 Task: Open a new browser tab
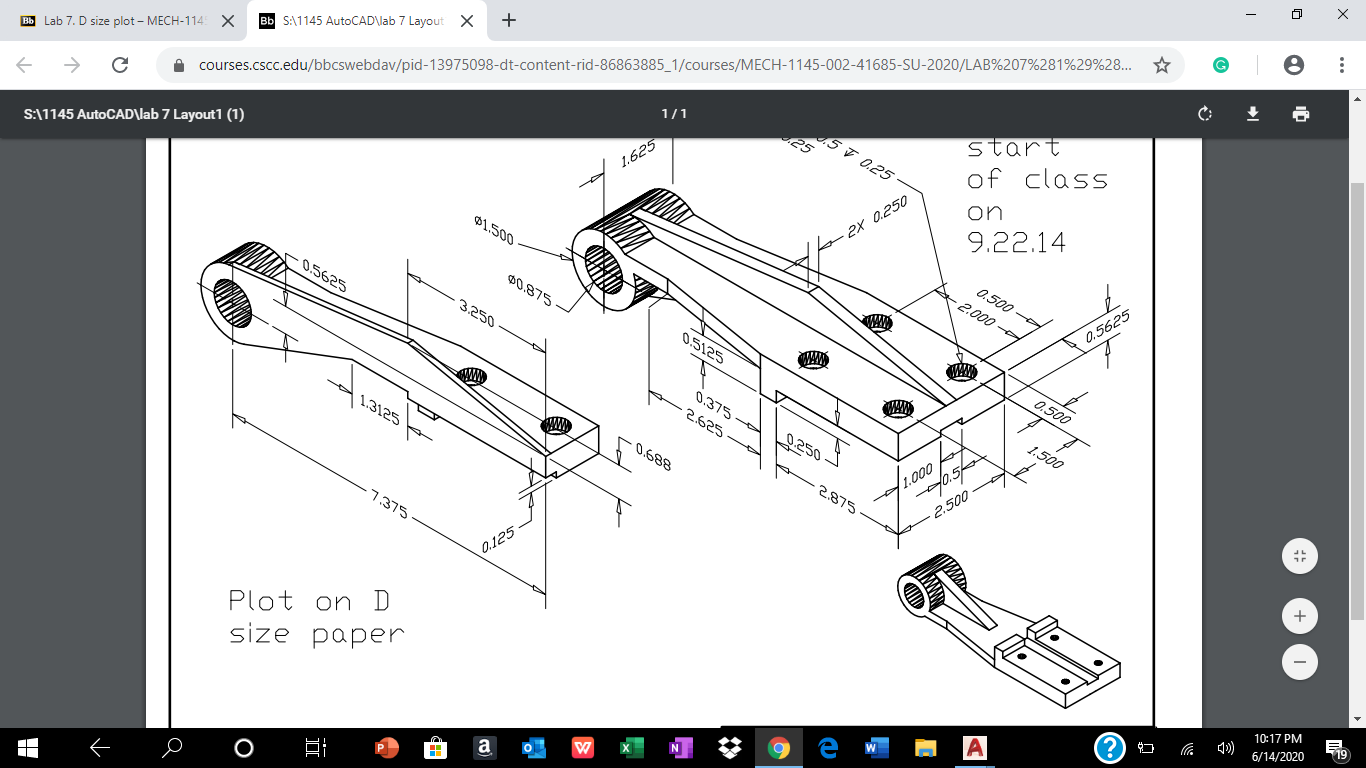click(x=509, y=20)
